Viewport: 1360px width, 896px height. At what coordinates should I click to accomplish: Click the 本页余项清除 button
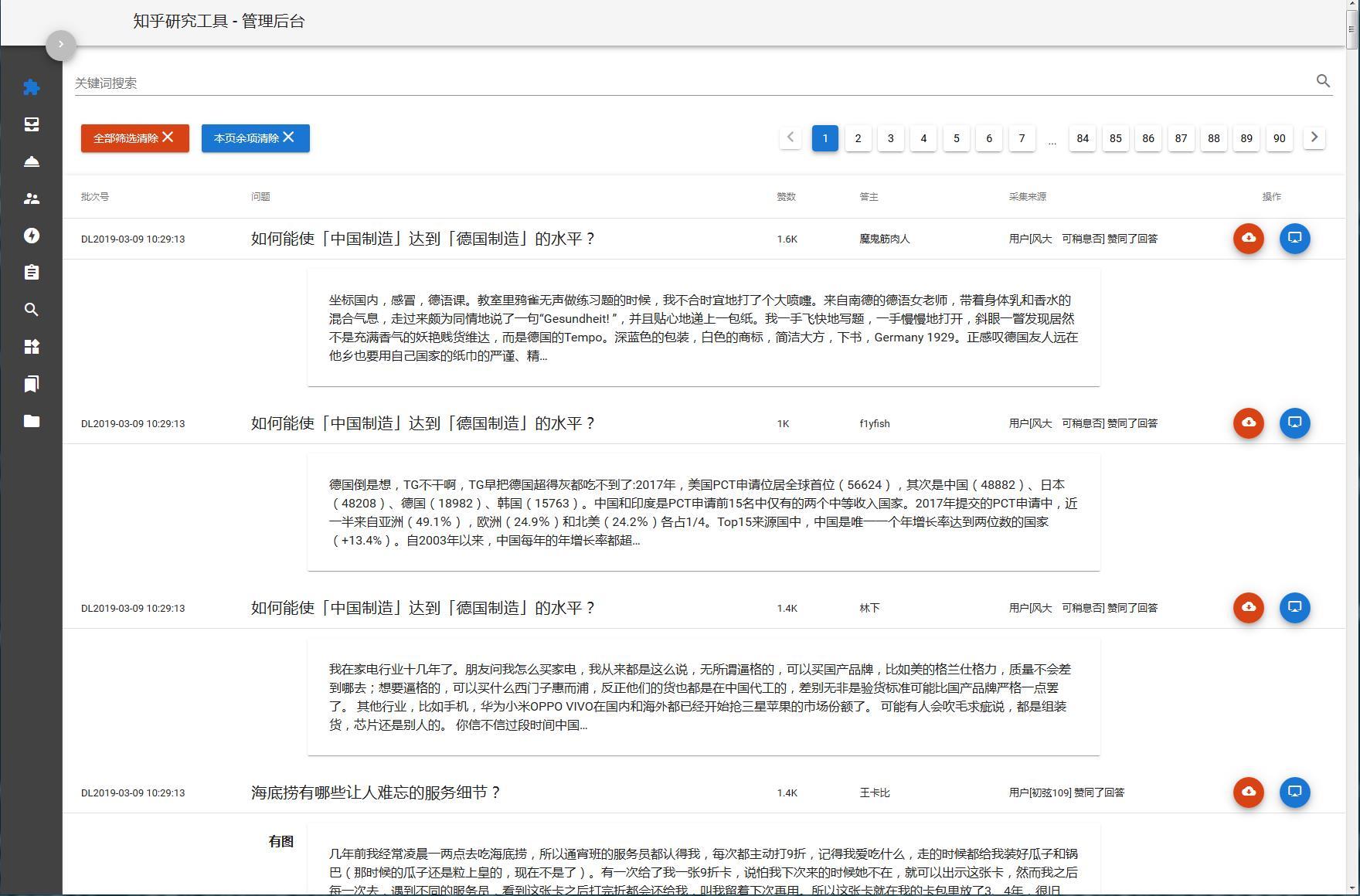pyautogui.click(x=256, y=138)
